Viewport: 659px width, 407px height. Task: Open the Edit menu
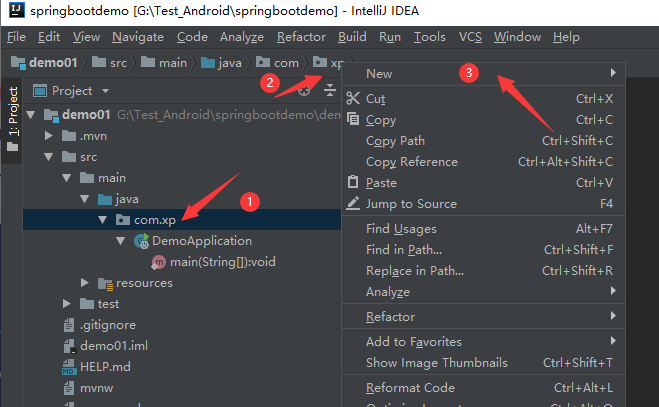[x=49, y=37]
